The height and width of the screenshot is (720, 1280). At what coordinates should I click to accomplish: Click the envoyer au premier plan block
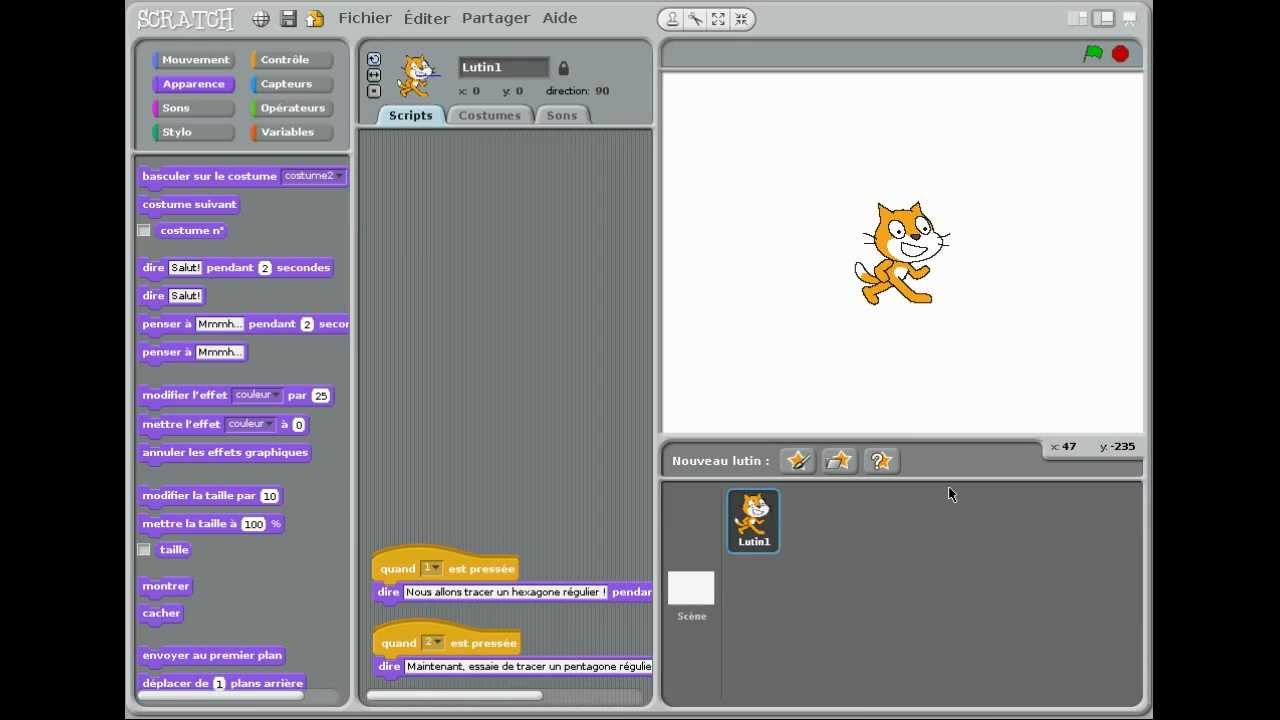coord(212,656)
